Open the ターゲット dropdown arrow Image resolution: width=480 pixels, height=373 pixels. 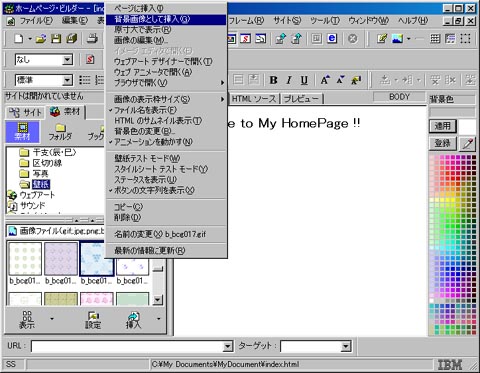[346, 346]
